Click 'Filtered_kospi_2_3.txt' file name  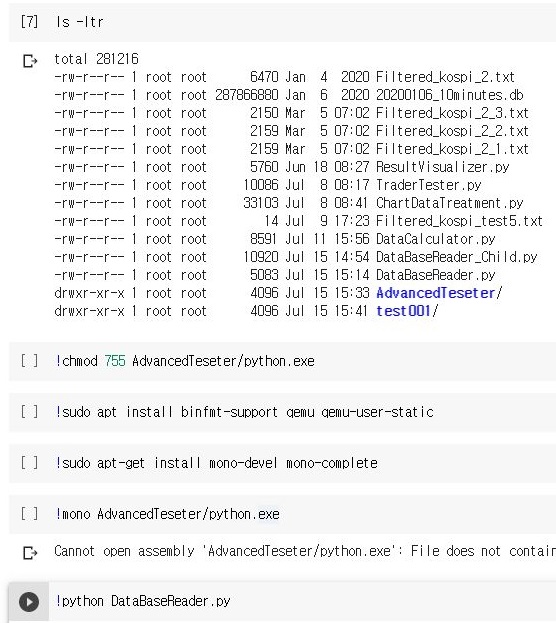click(x=452, y=113)
